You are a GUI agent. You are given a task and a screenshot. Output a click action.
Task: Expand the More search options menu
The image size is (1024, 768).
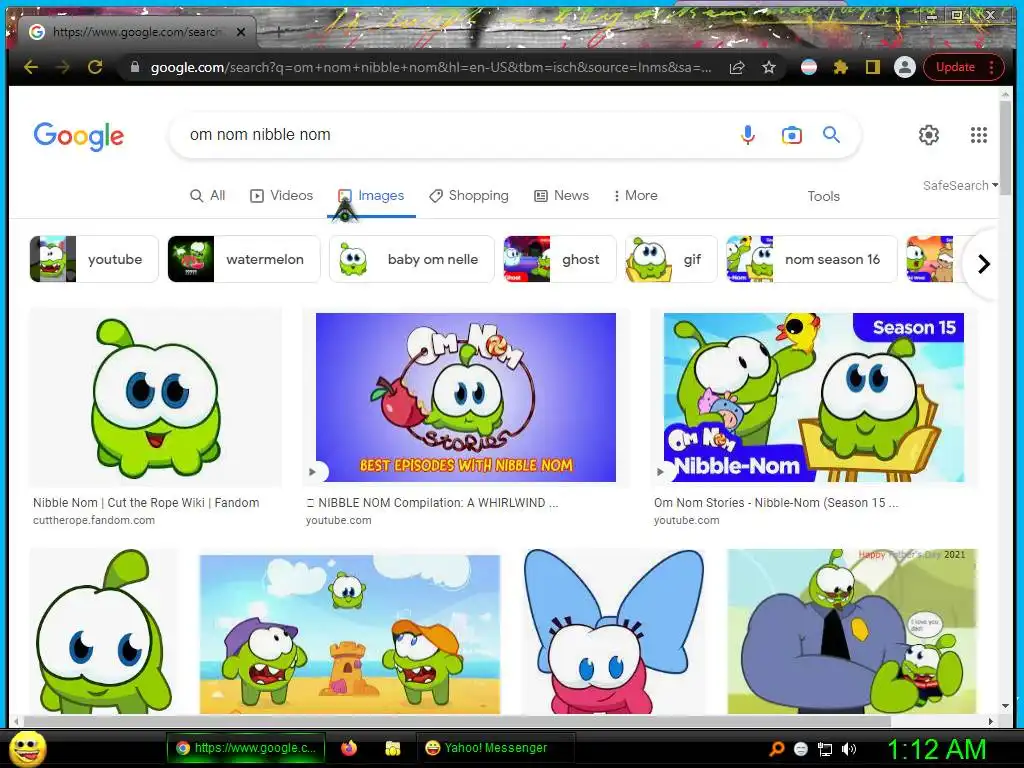pyautogui.click(x=635, y=195)
